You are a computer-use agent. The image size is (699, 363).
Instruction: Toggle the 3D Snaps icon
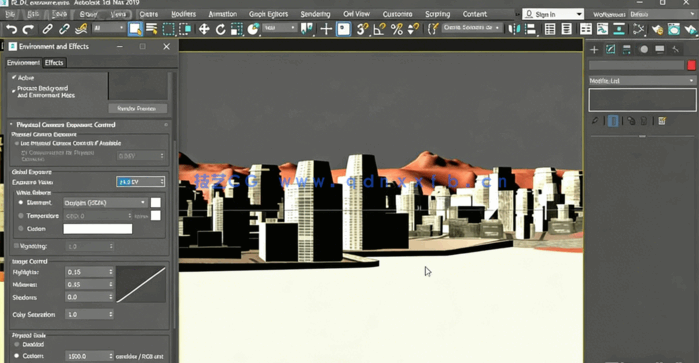point(362,29)
